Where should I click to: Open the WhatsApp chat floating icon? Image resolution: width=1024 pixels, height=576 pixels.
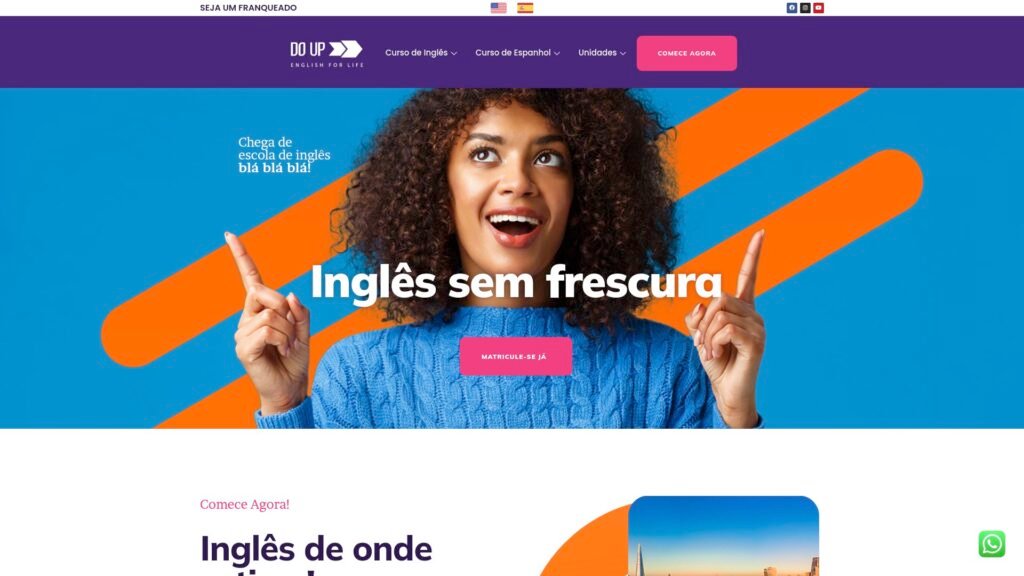click(x=991, y=544)
